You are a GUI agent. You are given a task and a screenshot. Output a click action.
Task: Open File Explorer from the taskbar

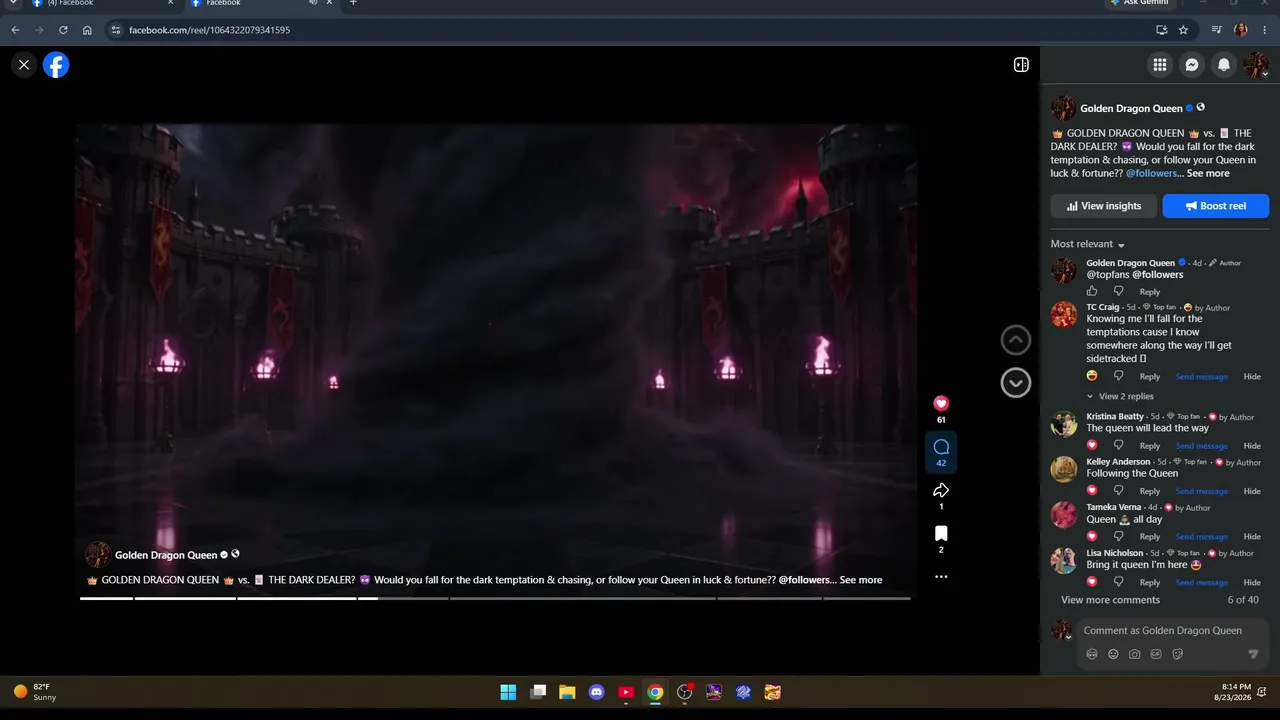click(567, 692)
